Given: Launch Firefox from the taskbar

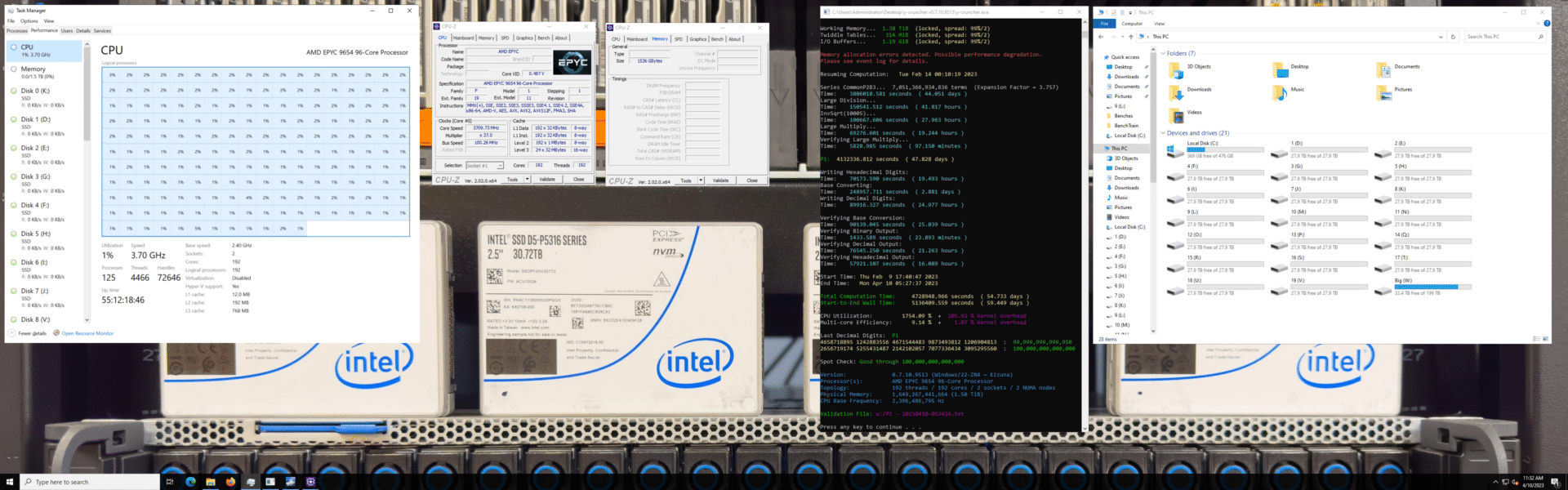Looking at the screenshot, I should pos(230,482).
